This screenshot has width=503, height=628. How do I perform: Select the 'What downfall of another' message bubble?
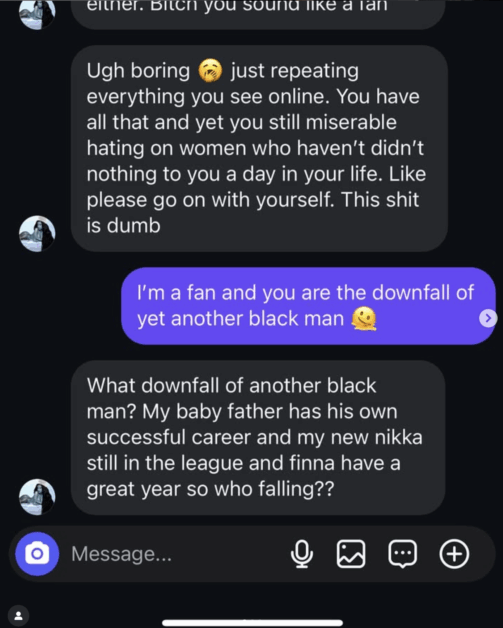point(258,438)
